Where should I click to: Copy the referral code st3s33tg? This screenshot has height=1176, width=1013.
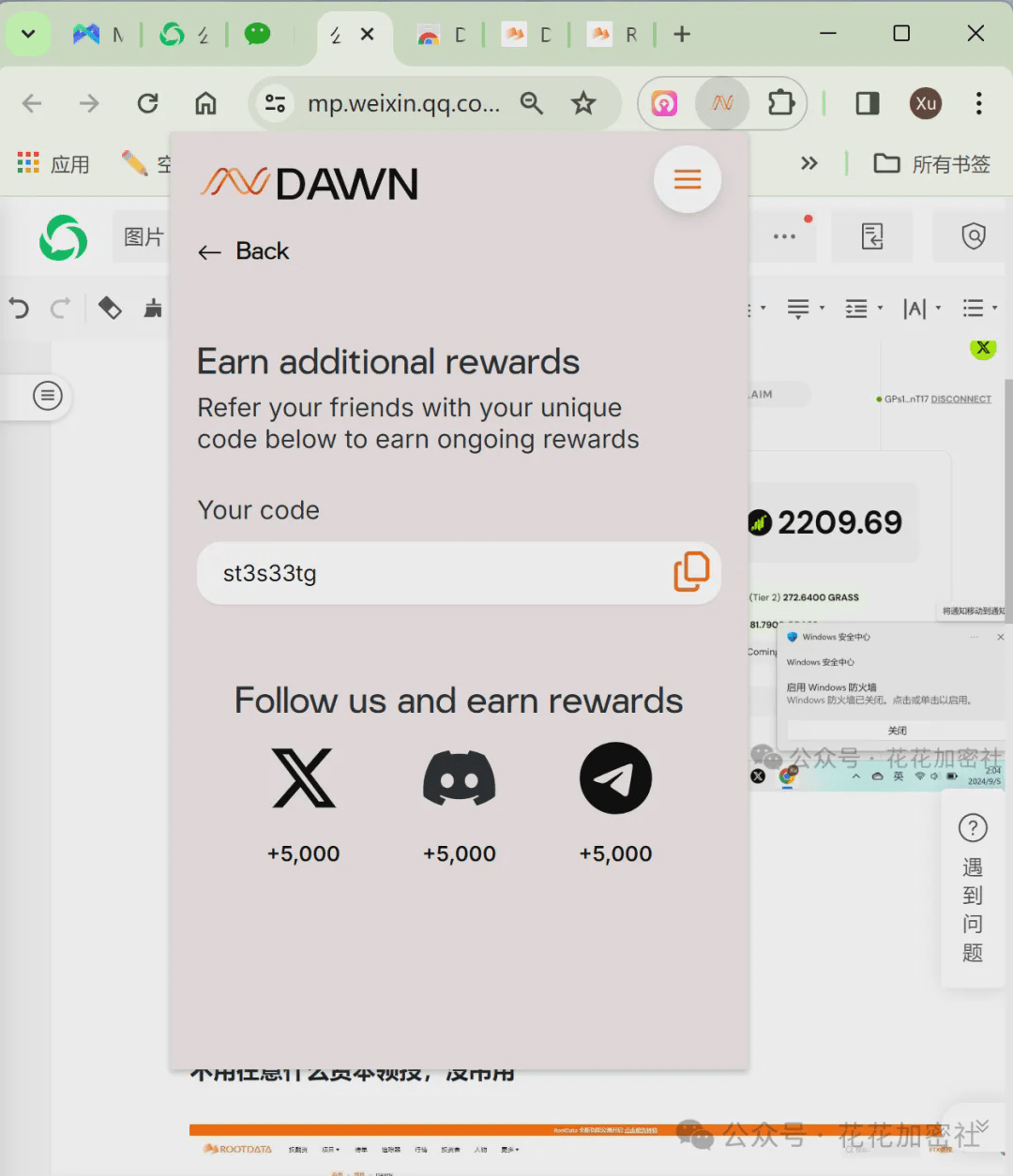691,572
